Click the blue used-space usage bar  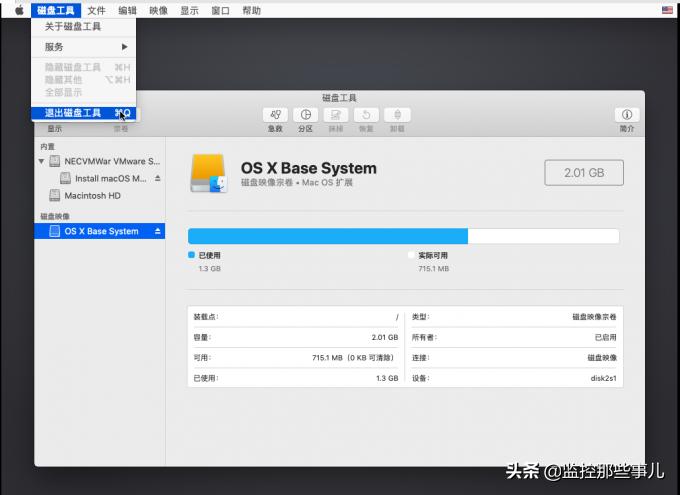click(328, 236)
